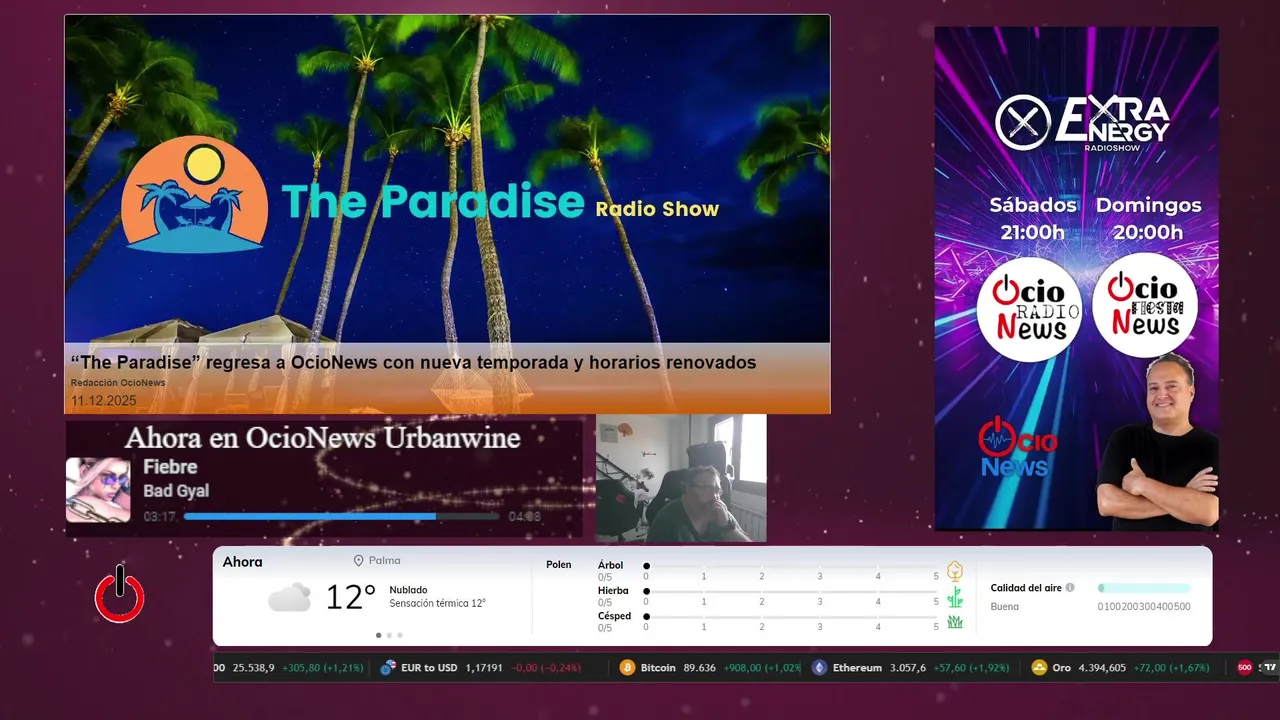Click the Árbol pollen level slider
The width and height of the screenshot is (1280, 720).
tap(791, 566)
